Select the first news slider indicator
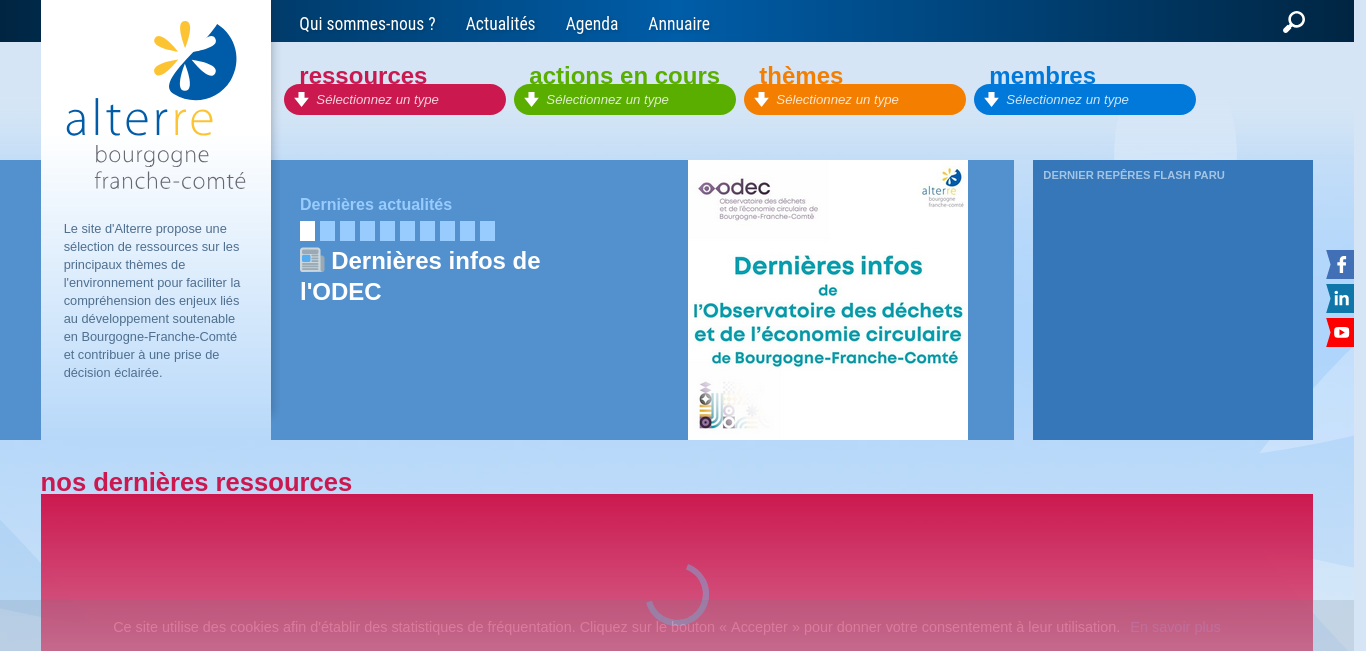1366x651 pixels. [x=307, y=231]
